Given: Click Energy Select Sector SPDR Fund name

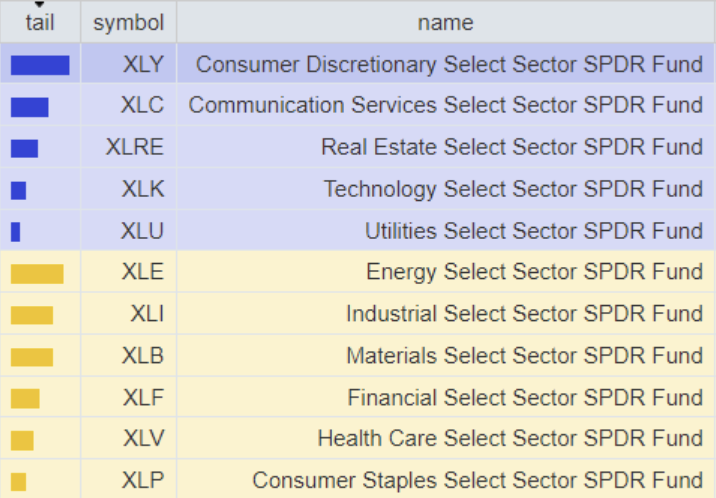Looking at the screenshot, I should click(x=534, y=273).
